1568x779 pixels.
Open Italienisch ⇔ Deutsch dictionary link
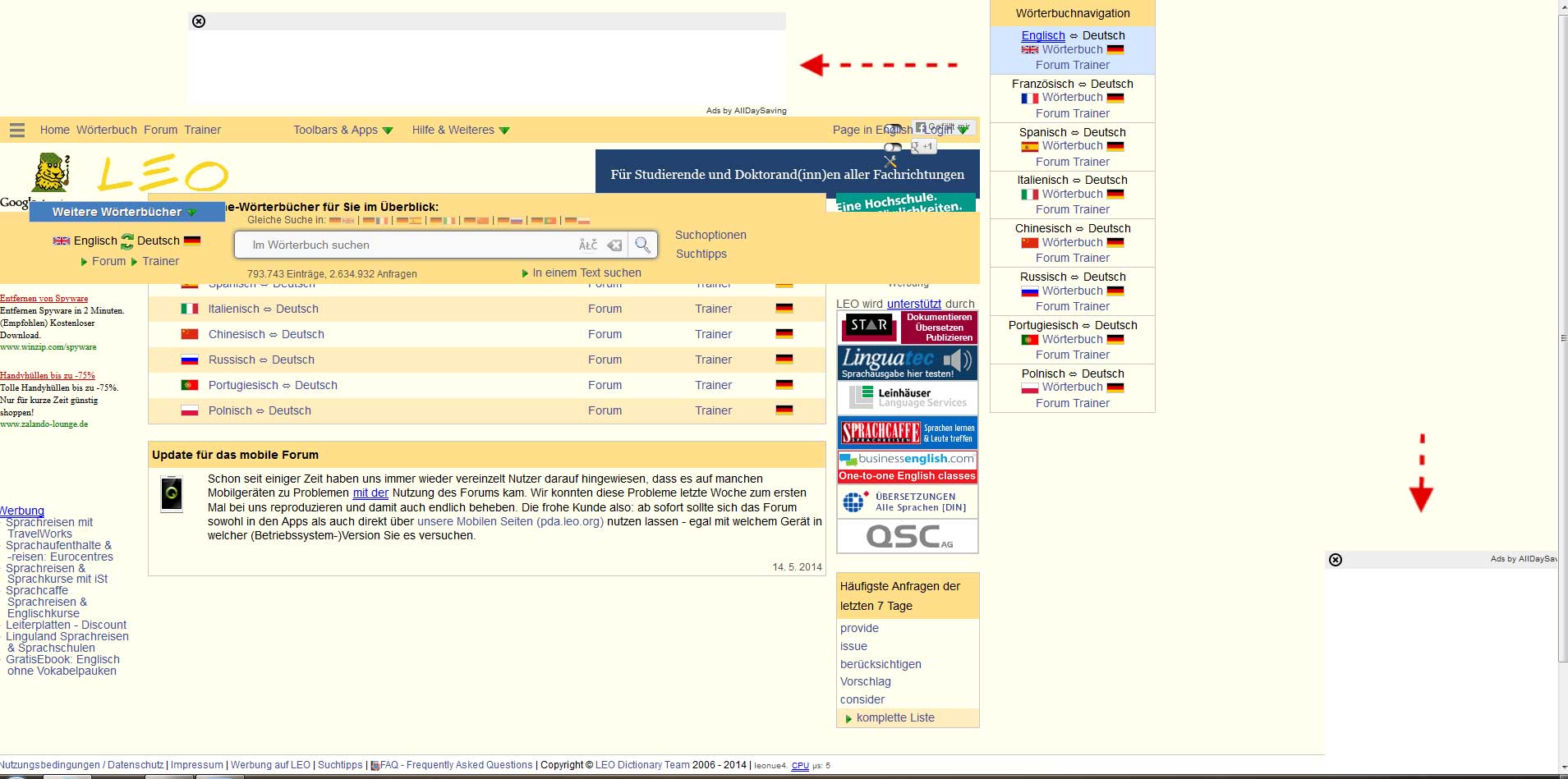263,309
